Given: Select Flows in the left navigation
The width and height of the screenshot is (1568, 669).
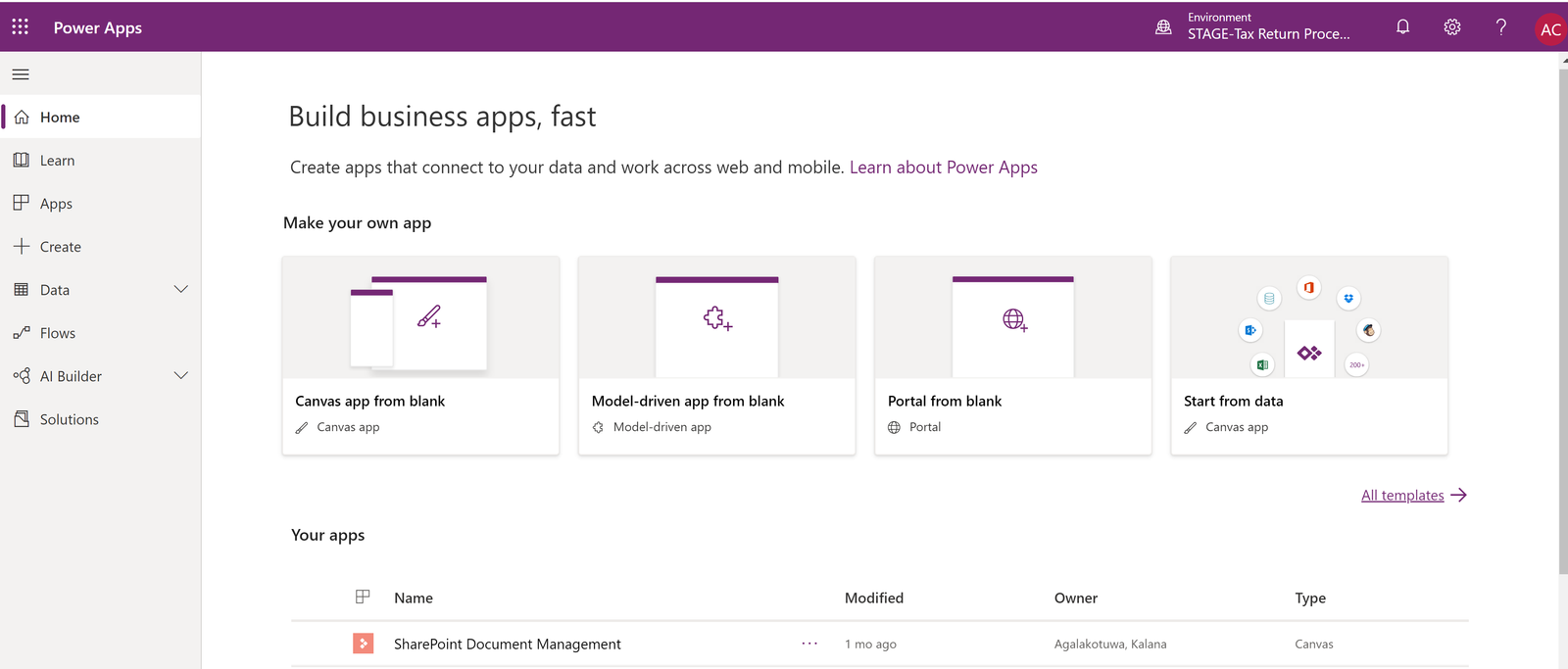Looking at the screenshot, I should [x=57, y=333].
